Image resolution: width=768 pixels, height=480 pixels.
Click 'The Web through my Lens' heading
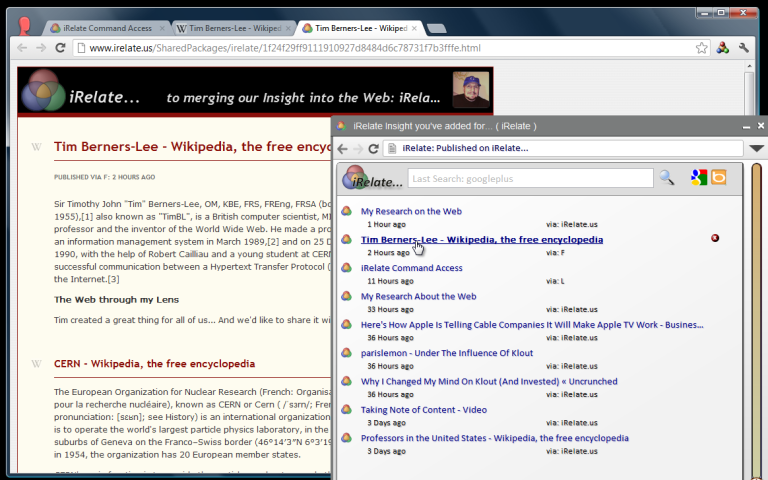click(x=117, y=300)
